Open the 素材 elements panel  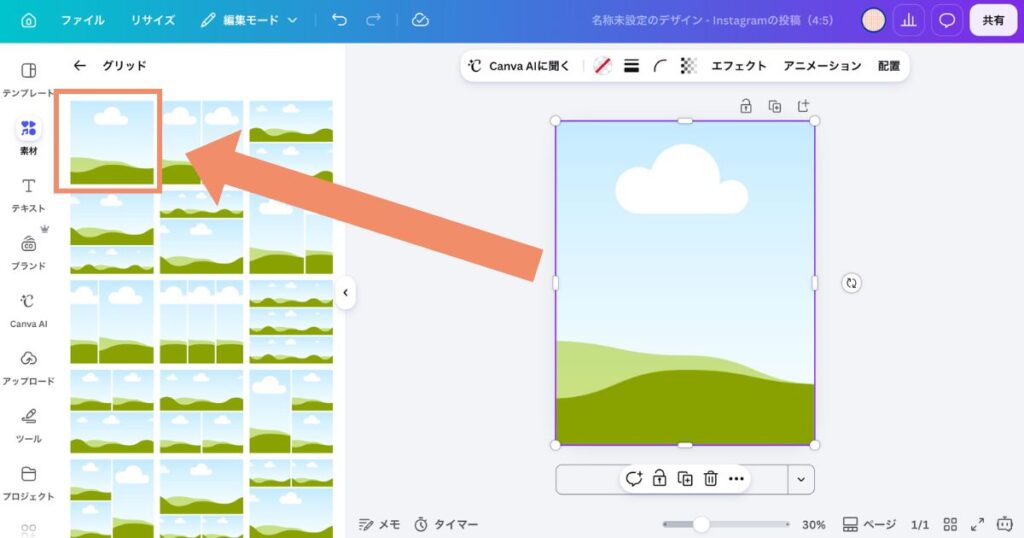coord(29,136)
